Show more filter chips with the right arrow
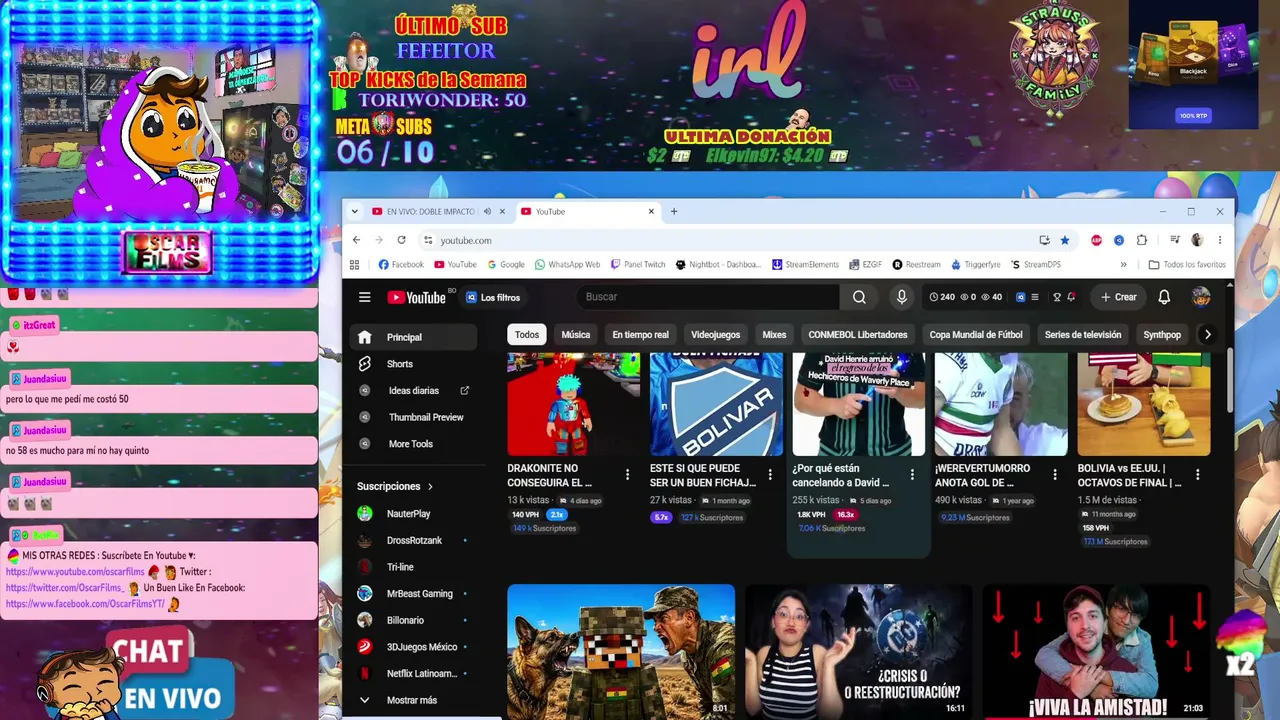 pyautogui.click(x=1207, y=335)
